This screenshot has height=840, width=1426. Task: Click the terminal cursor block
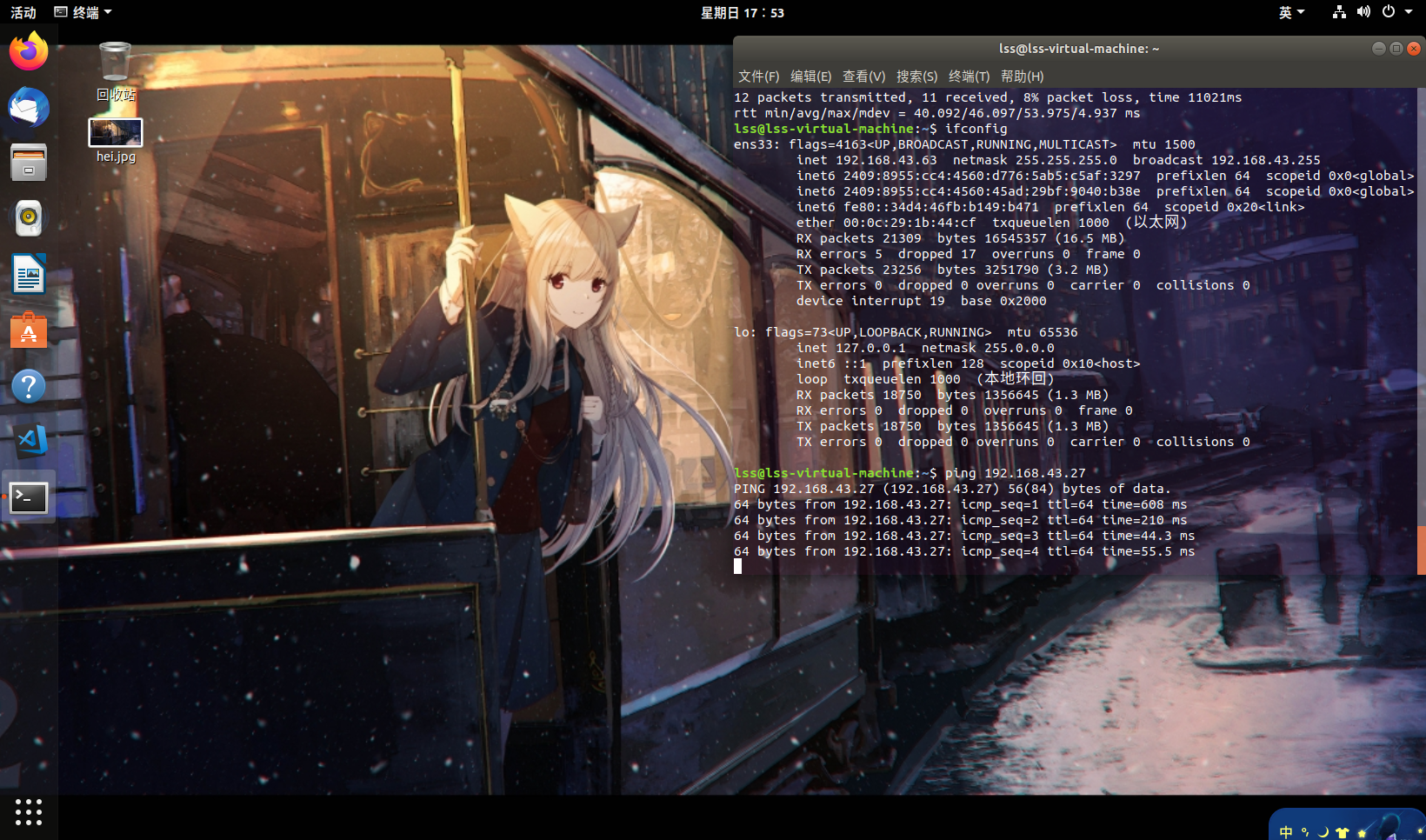click(x=738, y=566)
